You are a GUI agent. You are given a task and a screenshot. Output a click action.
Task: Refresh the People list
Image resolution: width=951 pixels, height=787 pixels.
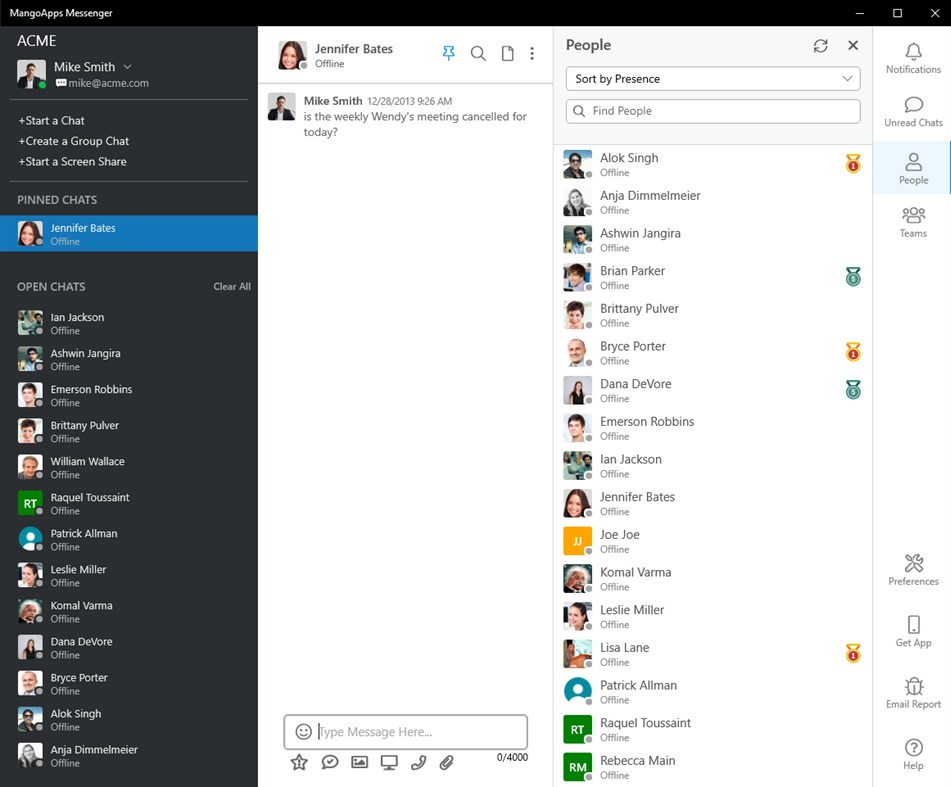coord(821,45)
